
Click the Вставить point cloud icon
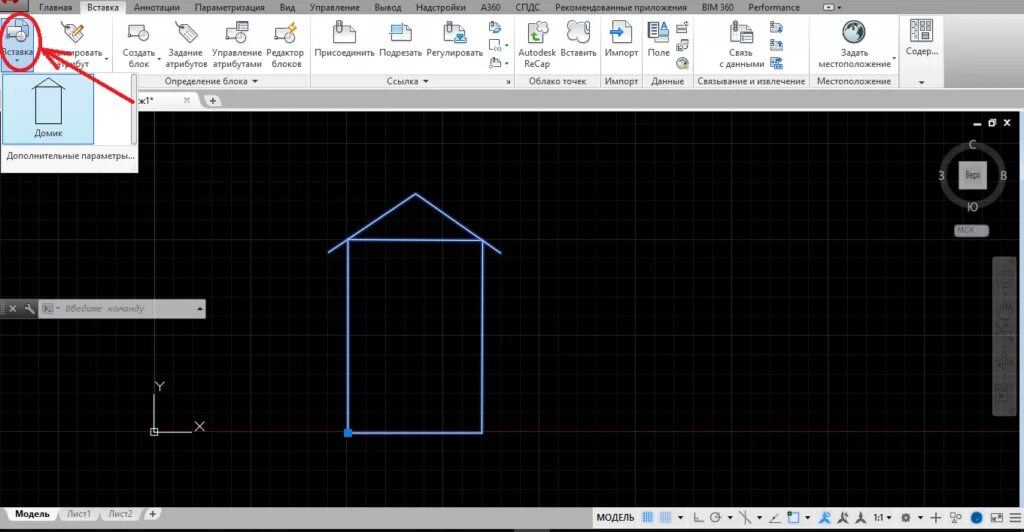578,32
